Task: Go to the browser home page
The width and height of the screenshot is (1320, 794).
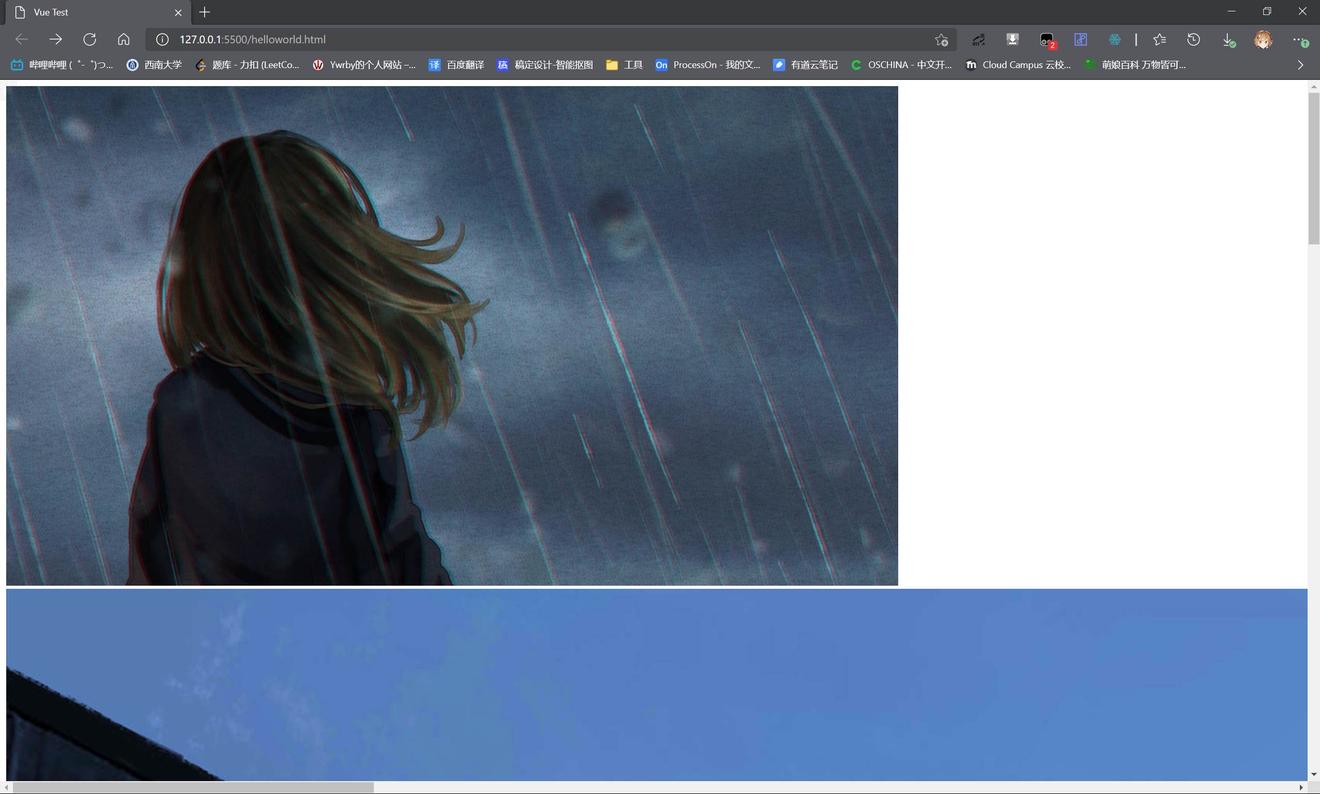Action: click(x=124, y=39)
